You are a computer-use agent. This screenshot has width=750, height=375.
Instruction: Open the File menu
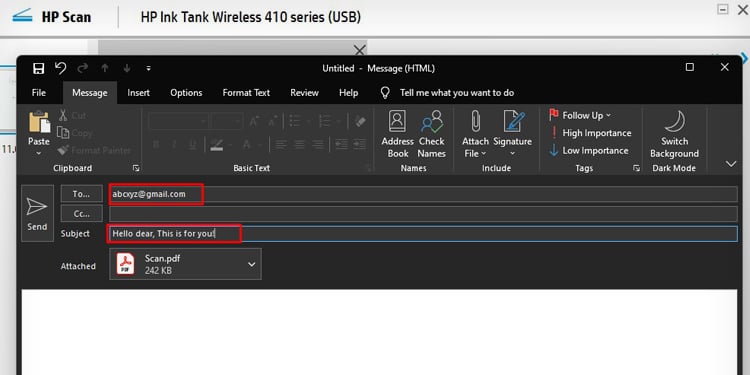pos(39,93)
